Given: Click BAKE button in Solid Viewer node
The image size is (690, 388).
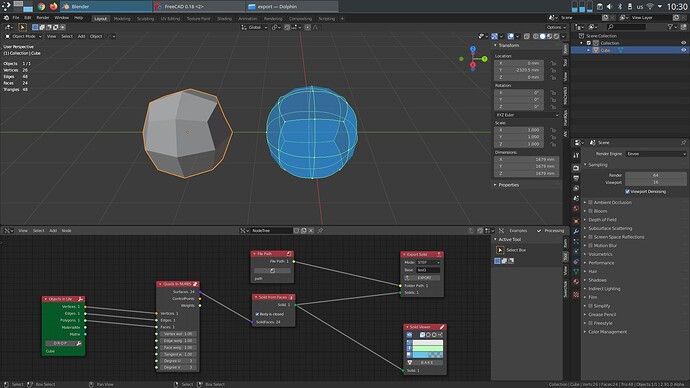Looking at the screenshot, I should click(x=425, y=362).
